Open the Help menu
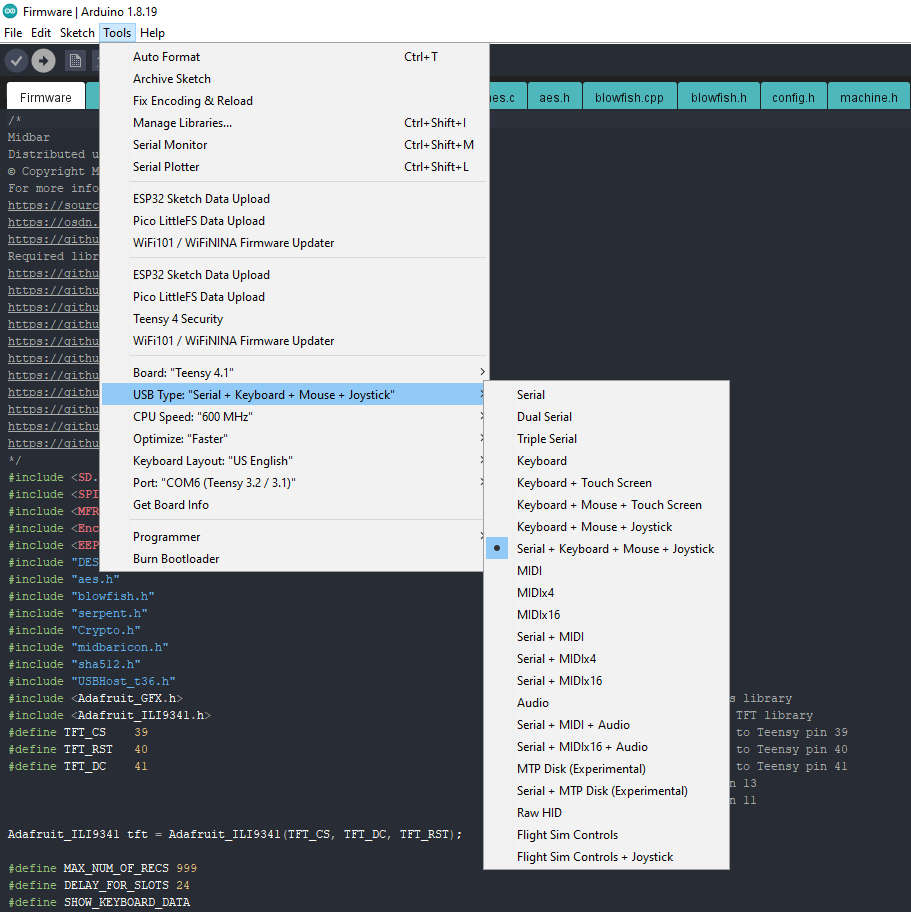 (152, 33)
